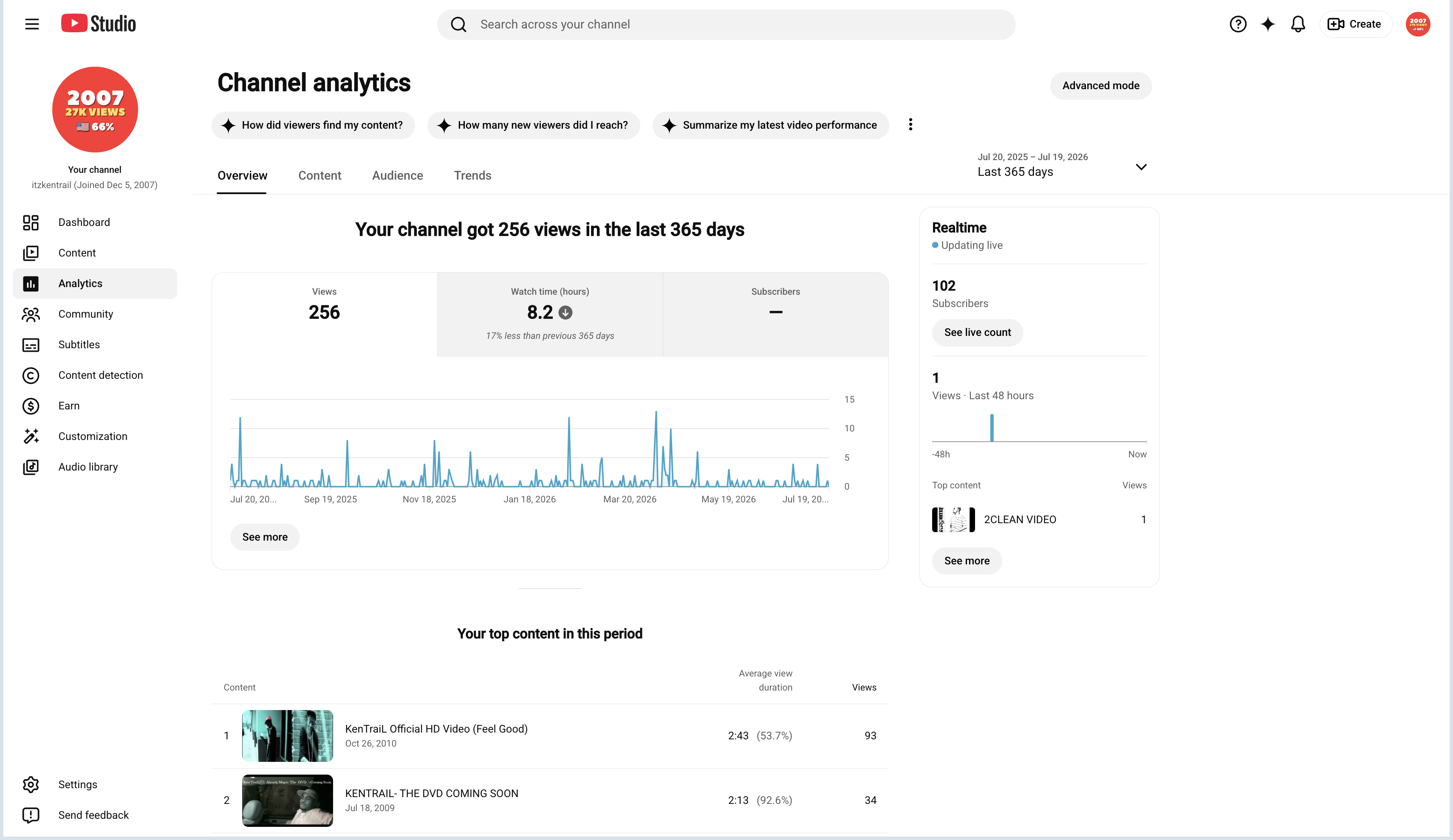
Task: Open the 2CLEAN VIDEO thumbnail in Realtime
Action: coord(953,519)
